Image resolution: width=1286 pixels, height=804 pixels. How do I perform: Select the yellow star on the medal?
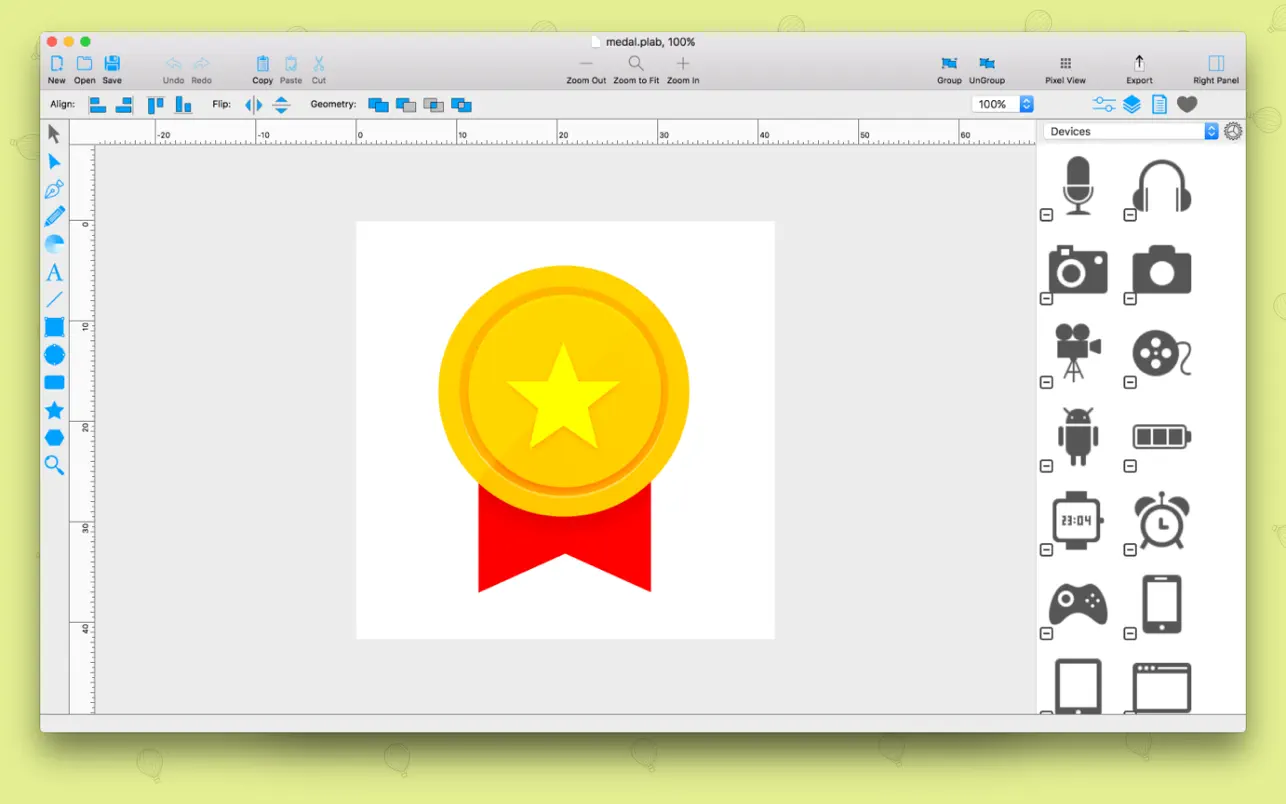click(x=564, y=395)
